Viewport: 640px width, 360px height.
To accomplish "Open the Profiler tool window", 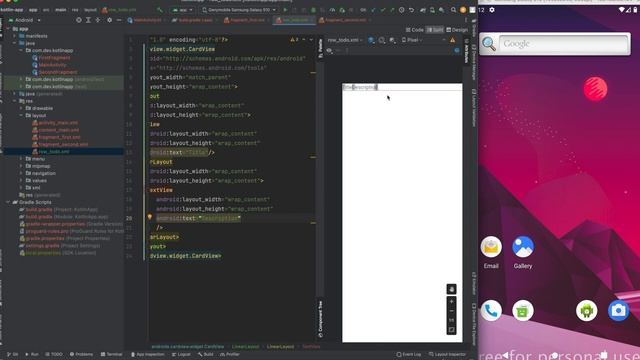I will pyautogui.click(x=231, y=354).
